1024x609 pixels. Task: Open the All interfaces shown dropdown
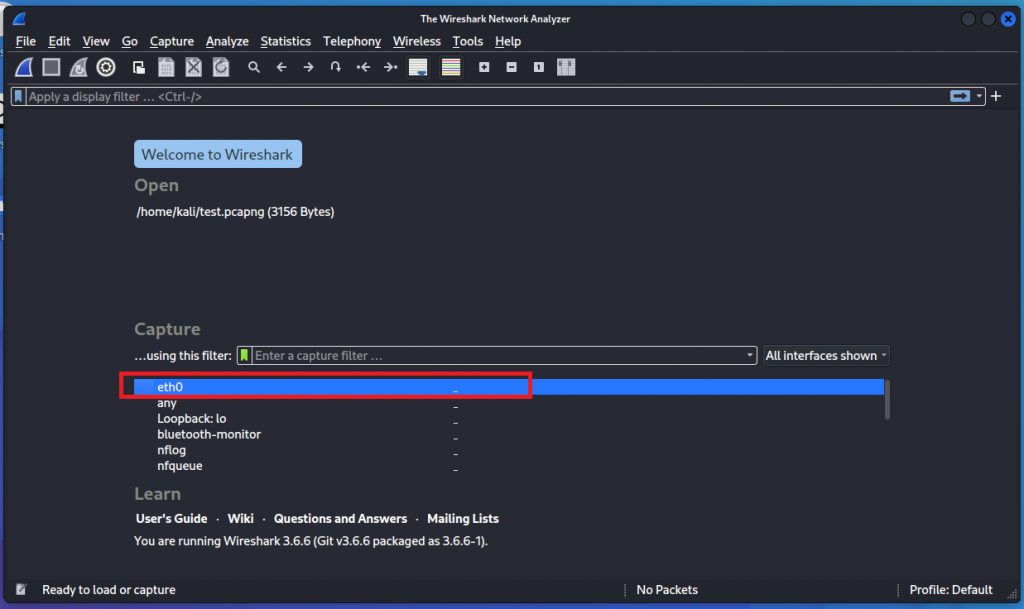(825, 356)
